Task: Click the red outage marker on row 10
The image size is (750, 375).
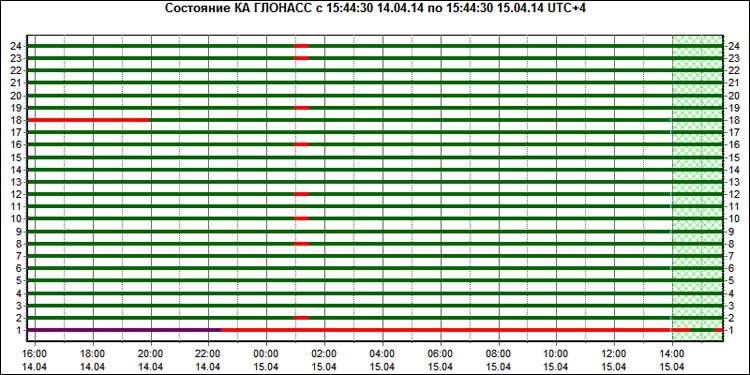Action: [x=301, y=219]
